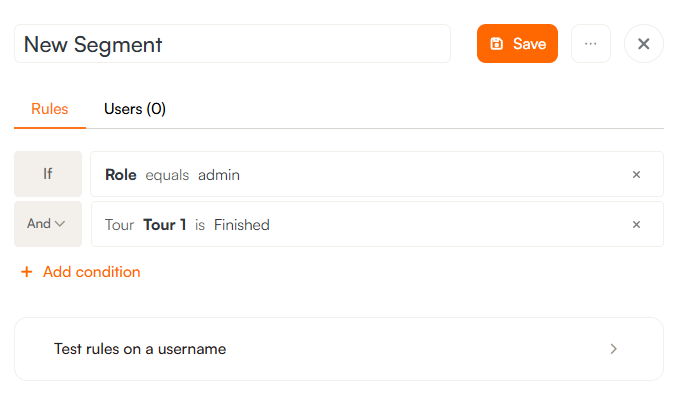Open the And logical operator dropdown
686x407 pixels.
(x=47, y=224)
